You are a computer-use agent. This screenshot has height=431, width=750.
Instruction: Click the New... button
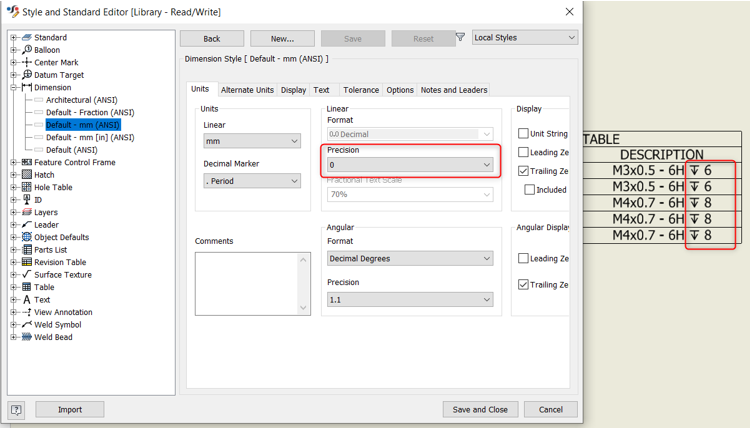(282, 39)
